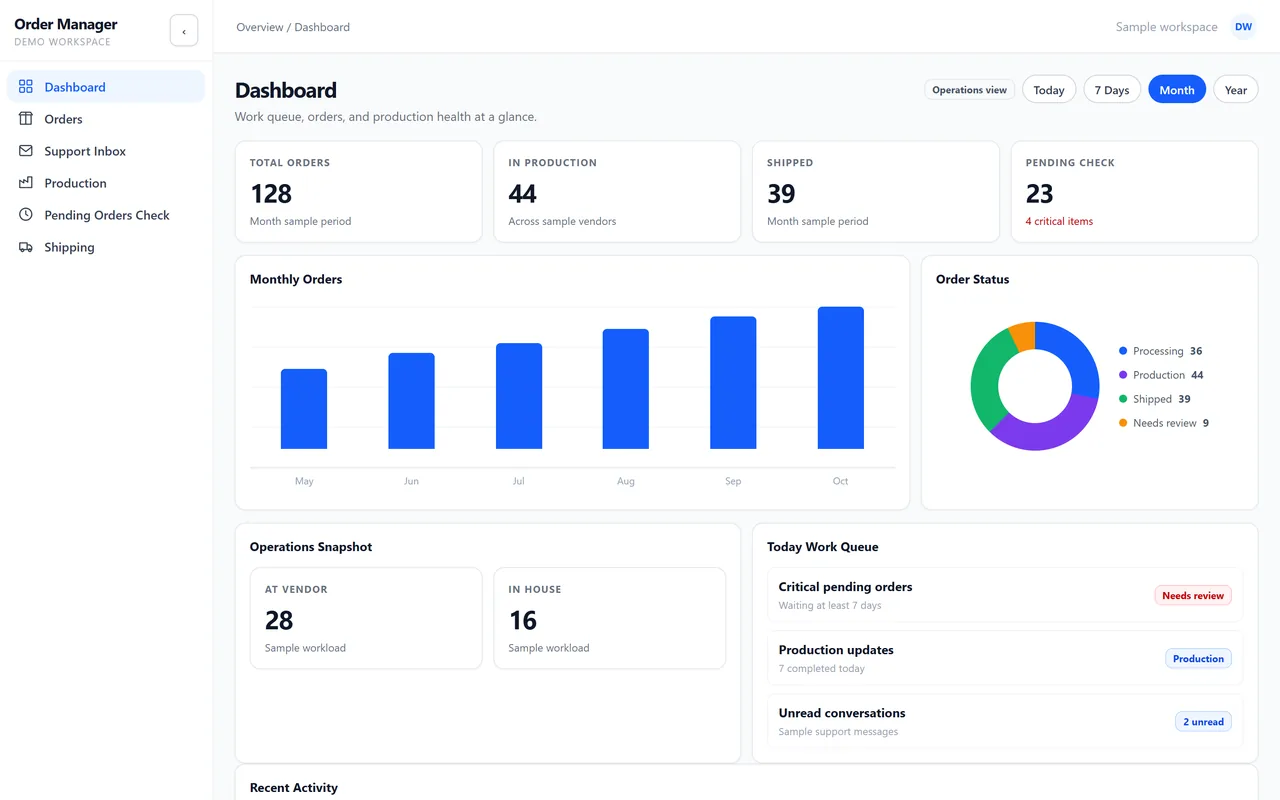Click the Shipping truck icon
The width and height of the screenshot is (1280, 800).
click(26, 247)
